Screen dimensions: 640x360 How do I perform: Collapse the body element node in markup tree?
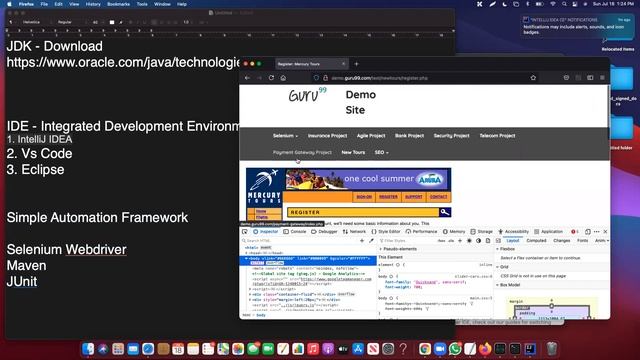point(246,259)
